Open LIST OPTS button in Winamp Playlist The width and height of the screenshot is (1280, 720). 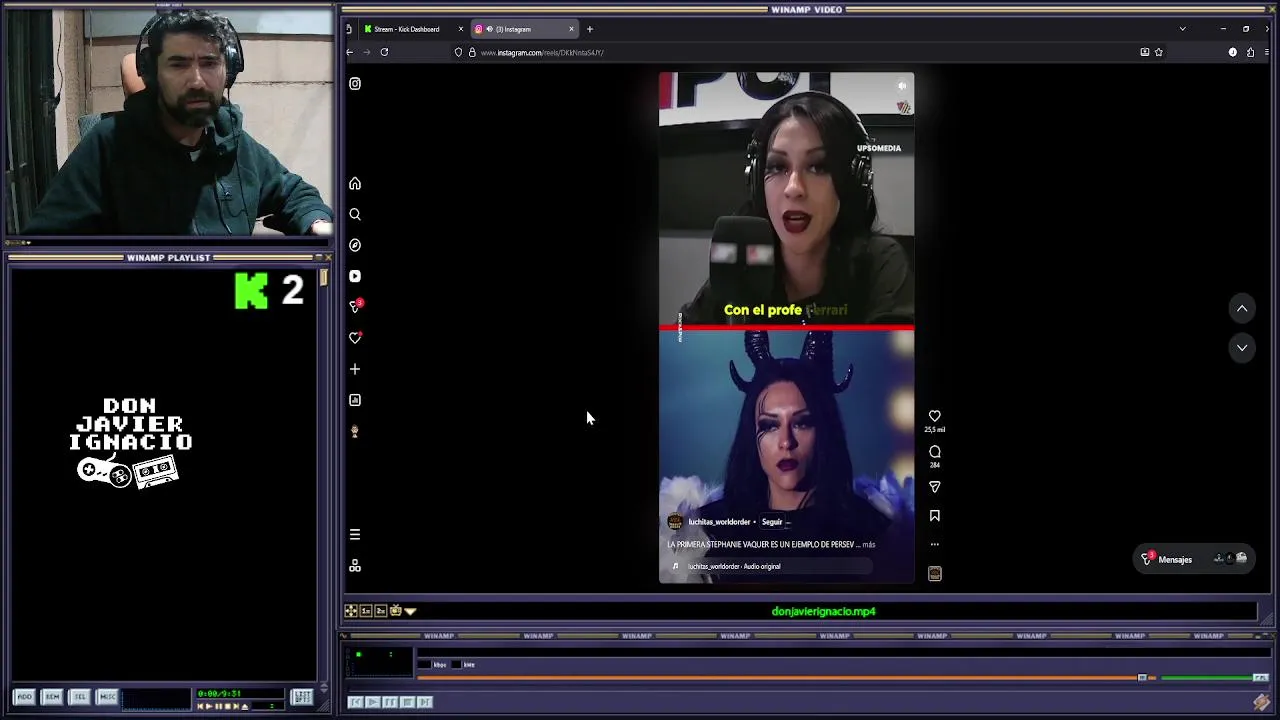(302, 697)
